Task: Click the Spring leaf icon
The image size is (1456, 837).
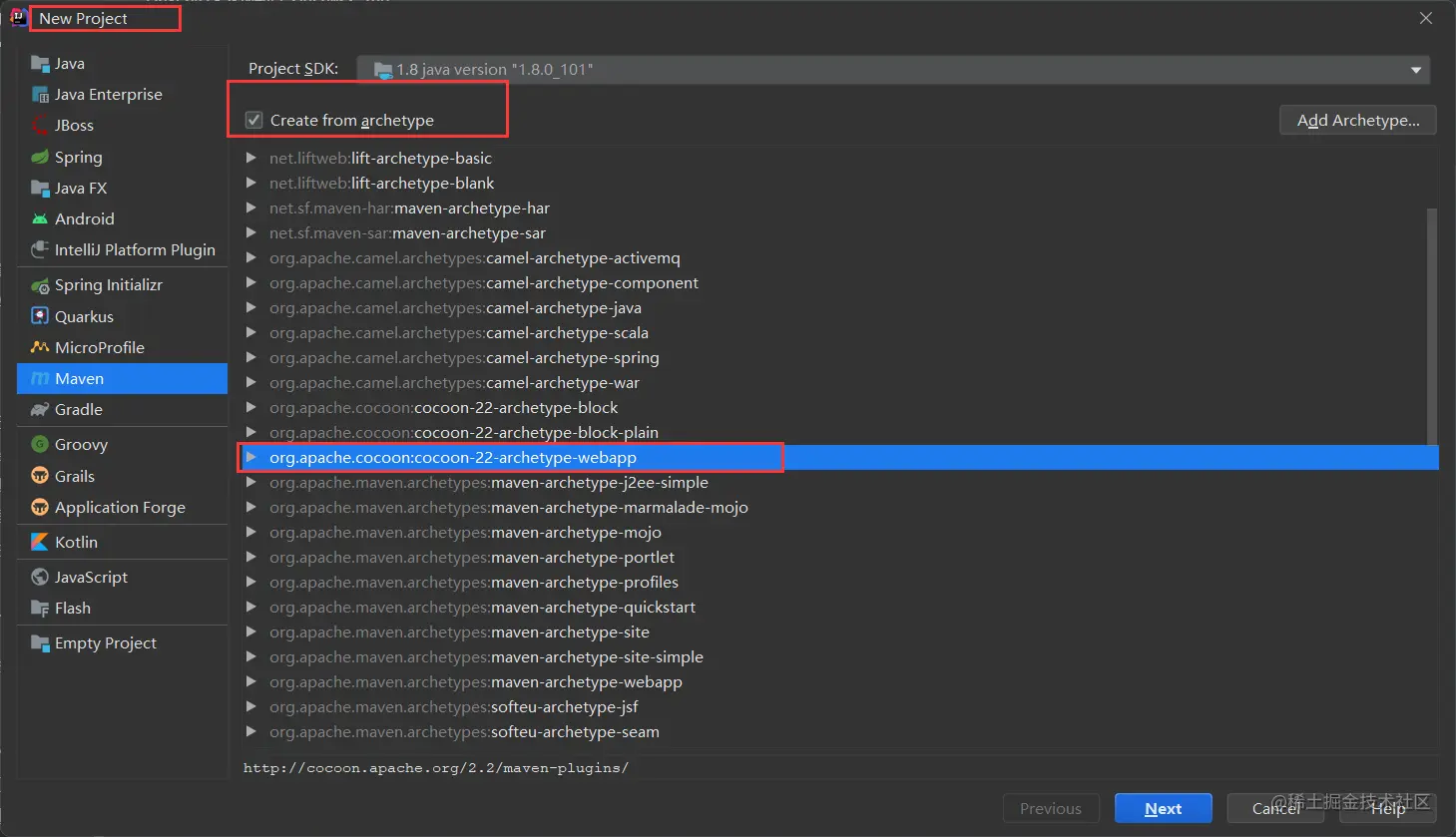Action: point(40,158)
